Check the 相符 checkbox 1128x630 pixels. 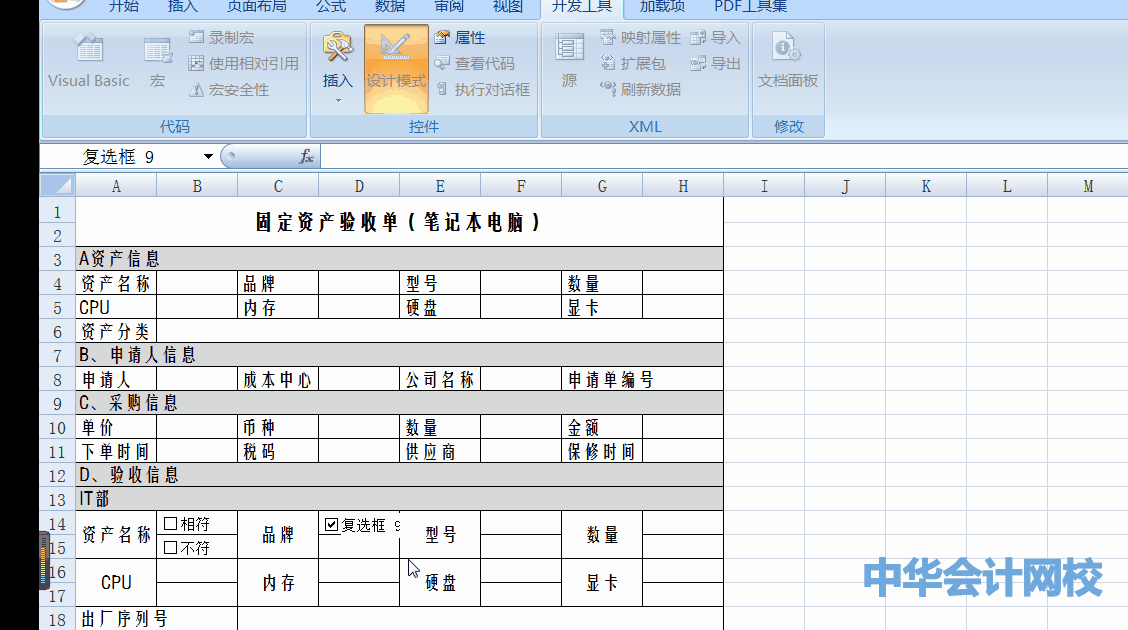tap(171, 523)
